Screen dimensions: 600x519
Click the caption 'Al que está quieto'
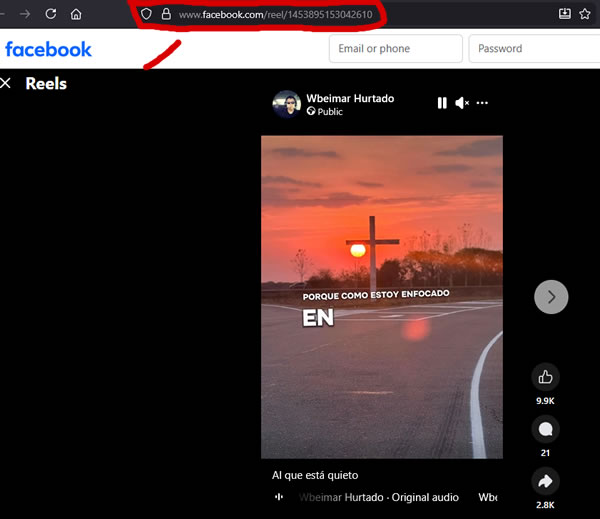coord(315,475)
